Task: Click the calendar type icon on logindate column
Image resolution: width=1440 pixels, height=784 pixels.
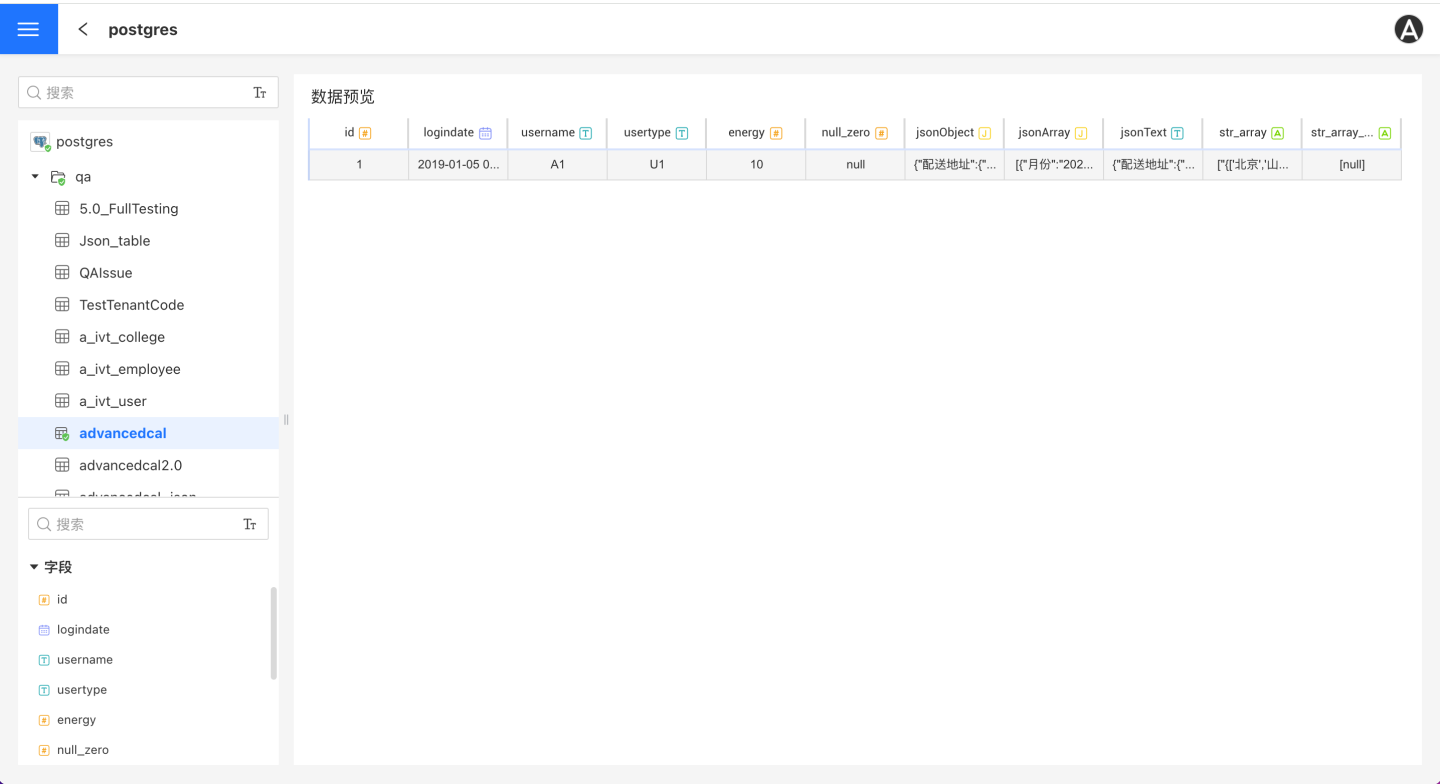Action: [486, 133]
